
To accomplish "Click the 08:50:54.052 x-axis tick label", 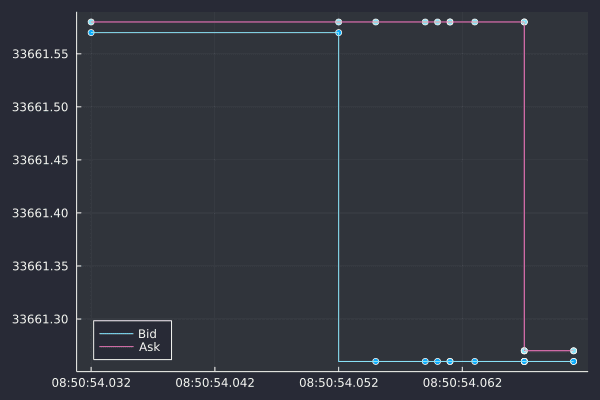I will pyautogui.click(x=339, y=382).
